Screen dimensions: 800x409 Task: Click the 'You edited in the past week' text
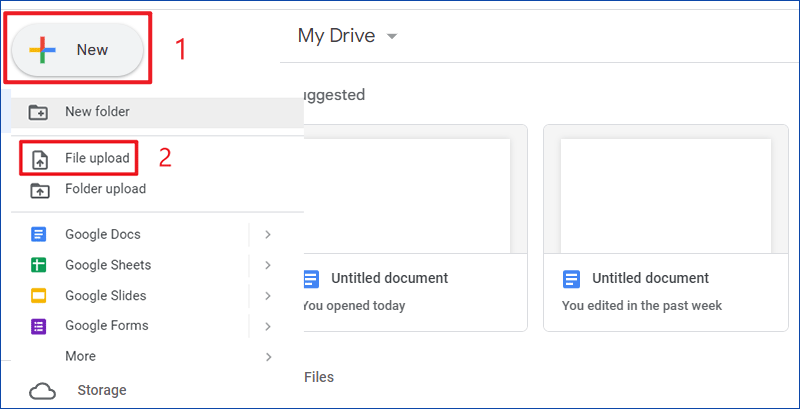[x=642, y=306]
